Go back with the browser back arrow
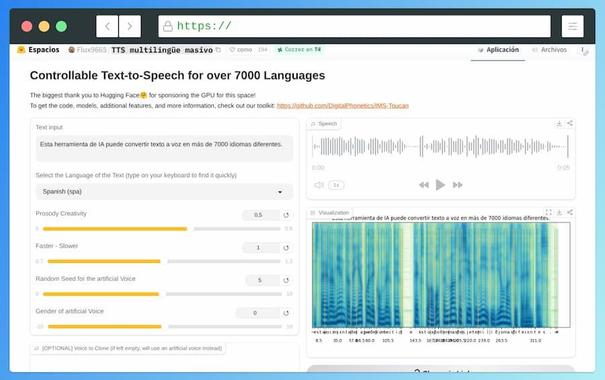 coord(107,26)
